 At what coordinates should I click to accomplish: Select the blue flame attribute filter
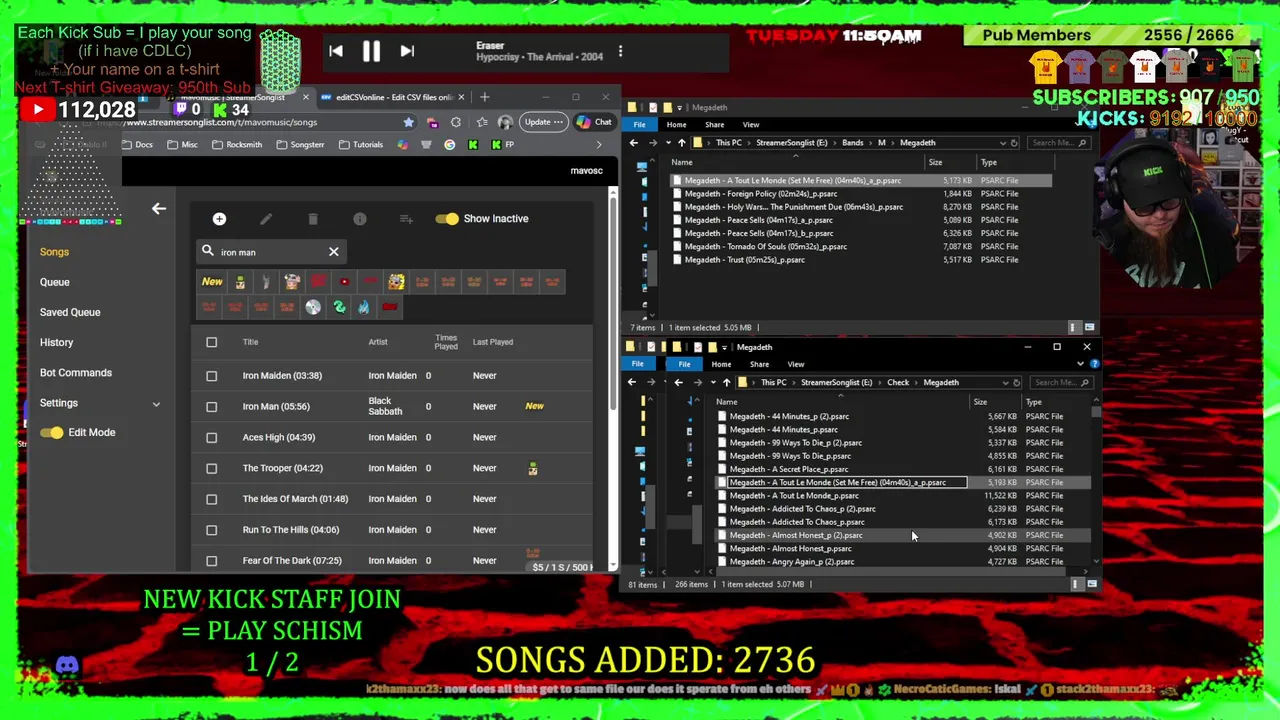pos(364,307)
